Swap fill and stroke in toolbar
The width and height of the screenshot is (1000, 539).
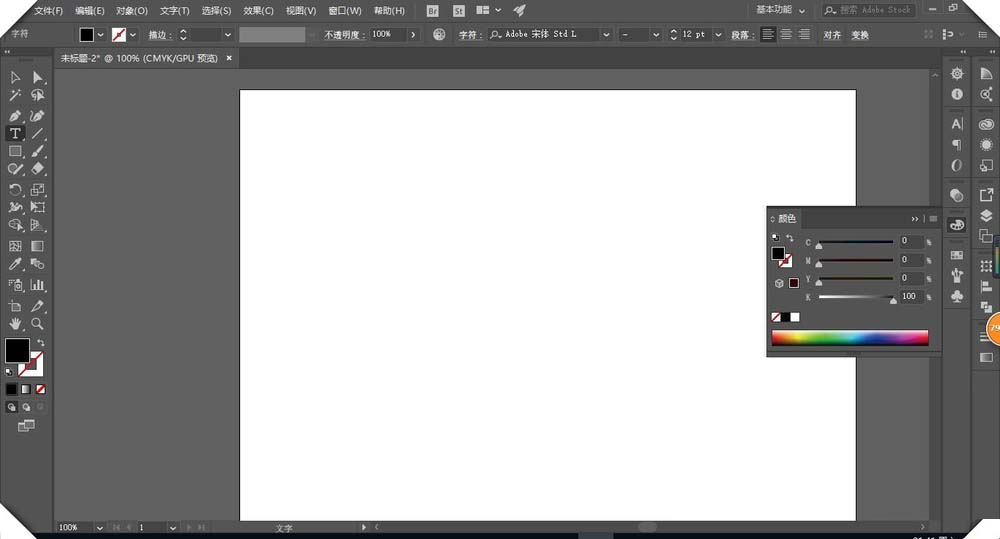pos(41,343)
